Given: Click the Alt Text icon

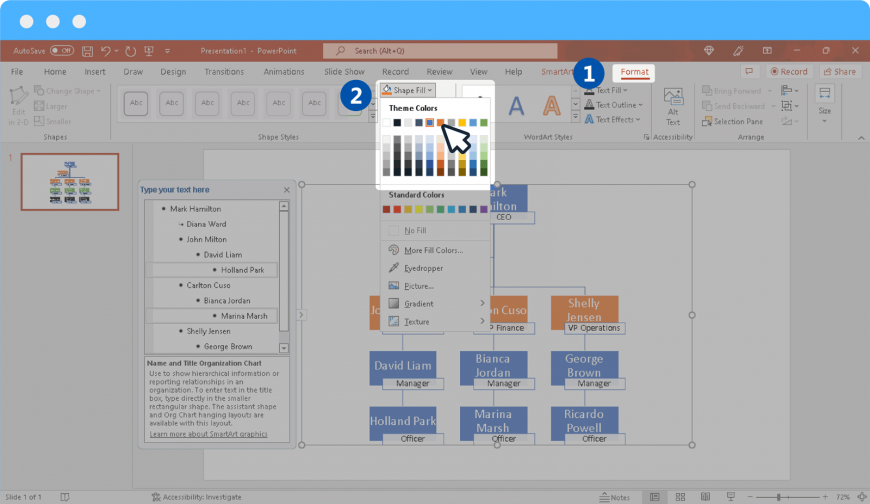Looking at the screenshot, I should tap(672, 107).
